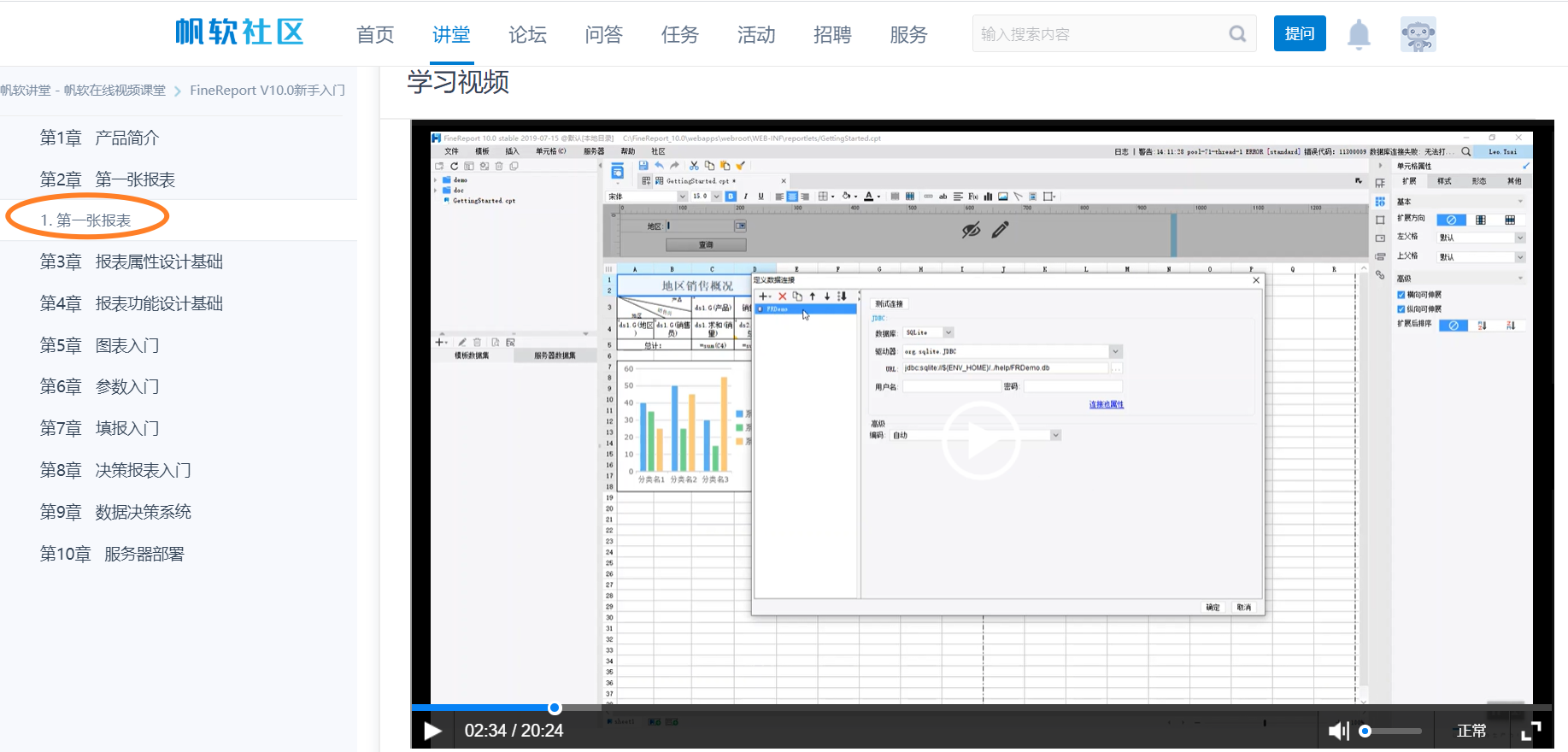Expand the demo folder in the file tree
Screen dimensions: 1568x752
click(x=436, y=180)
